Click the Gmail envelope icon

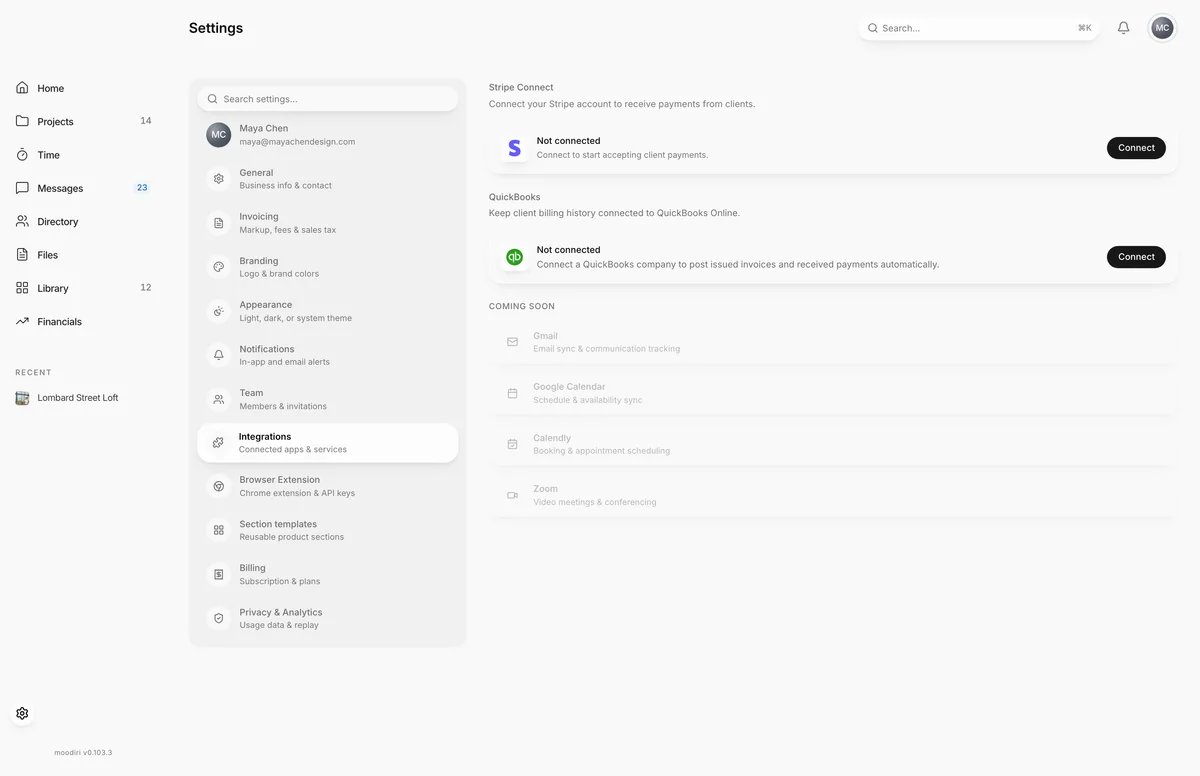[x=512, y=342]
